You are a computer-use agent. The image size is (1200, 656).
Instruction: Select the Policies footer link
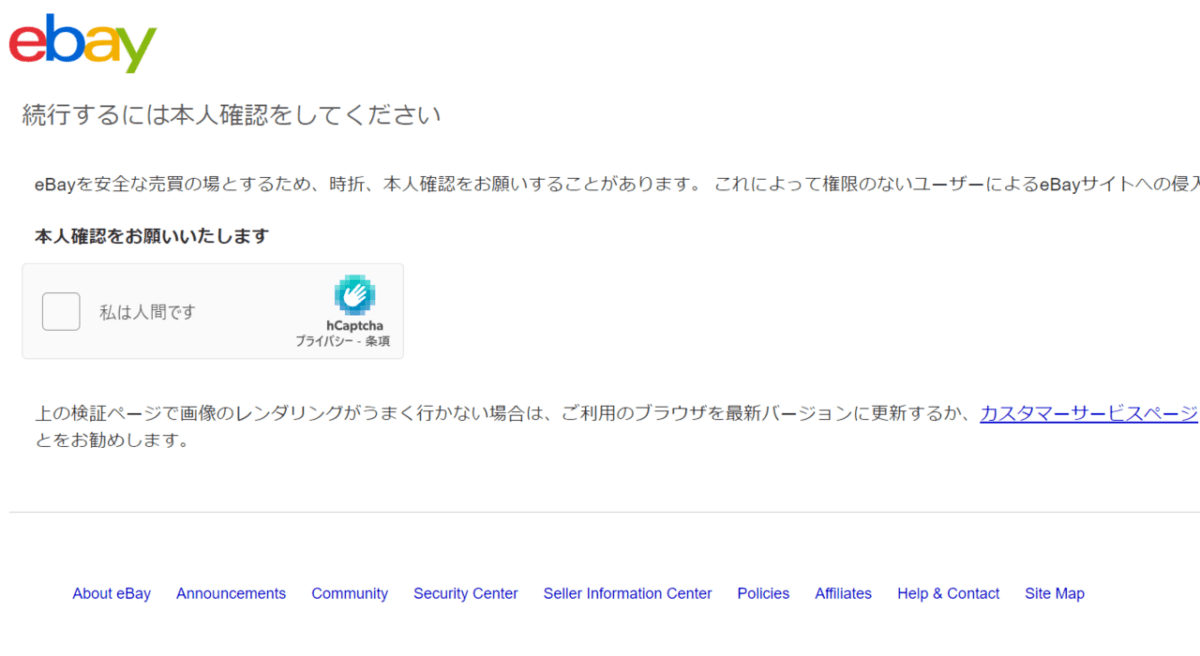[x=763, y=593]
